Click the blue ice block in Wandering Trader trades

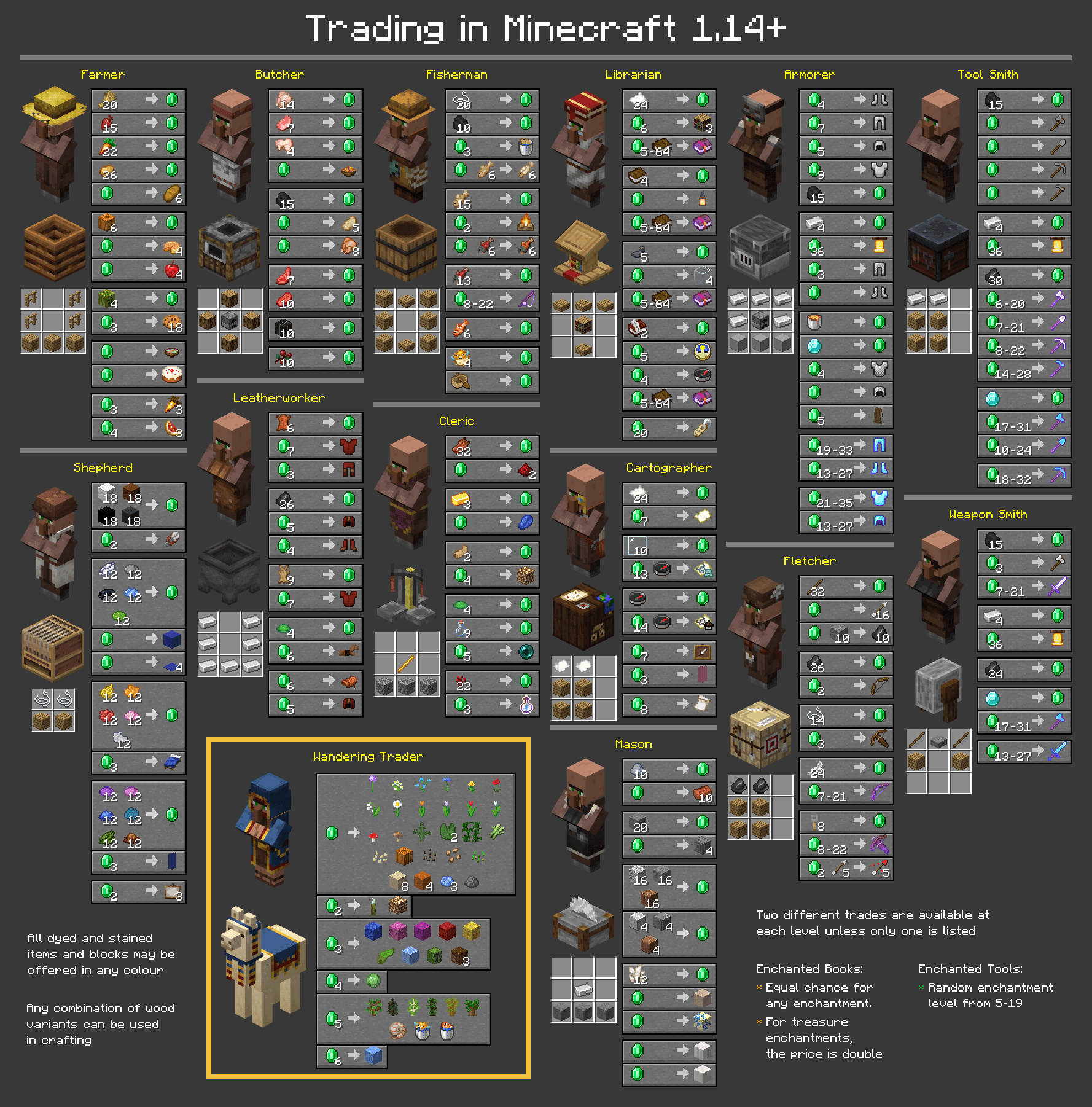click(373, 1055)
